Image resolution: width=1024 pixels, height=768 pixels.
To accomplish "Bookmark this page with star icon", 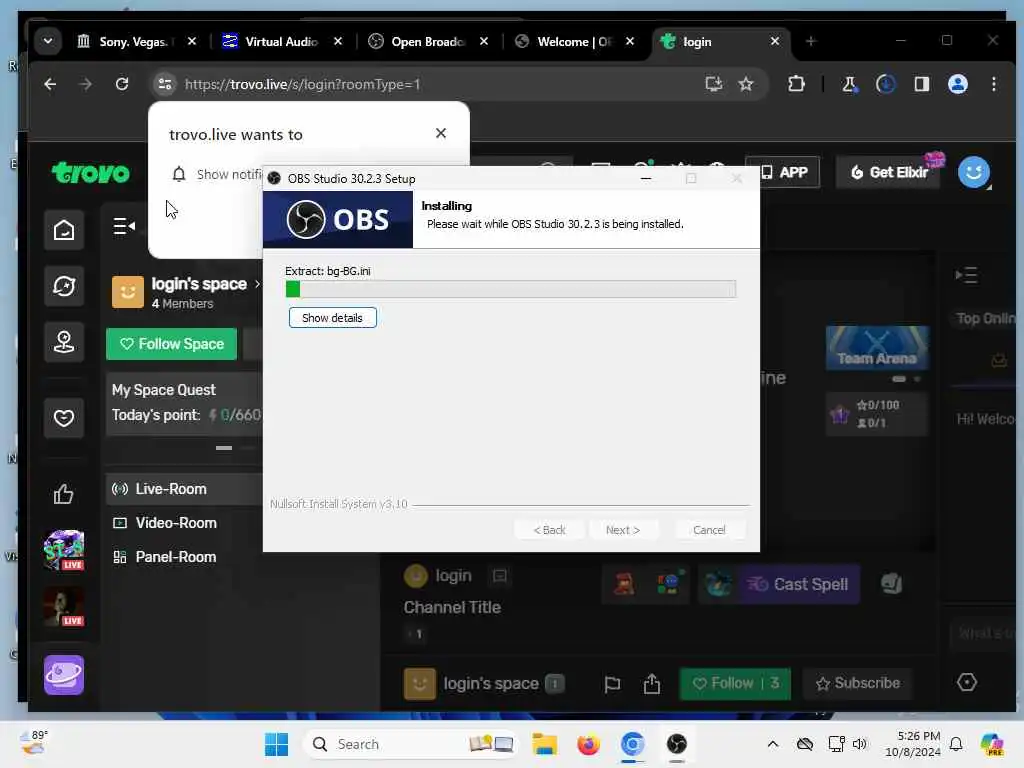I will (746, 84).
